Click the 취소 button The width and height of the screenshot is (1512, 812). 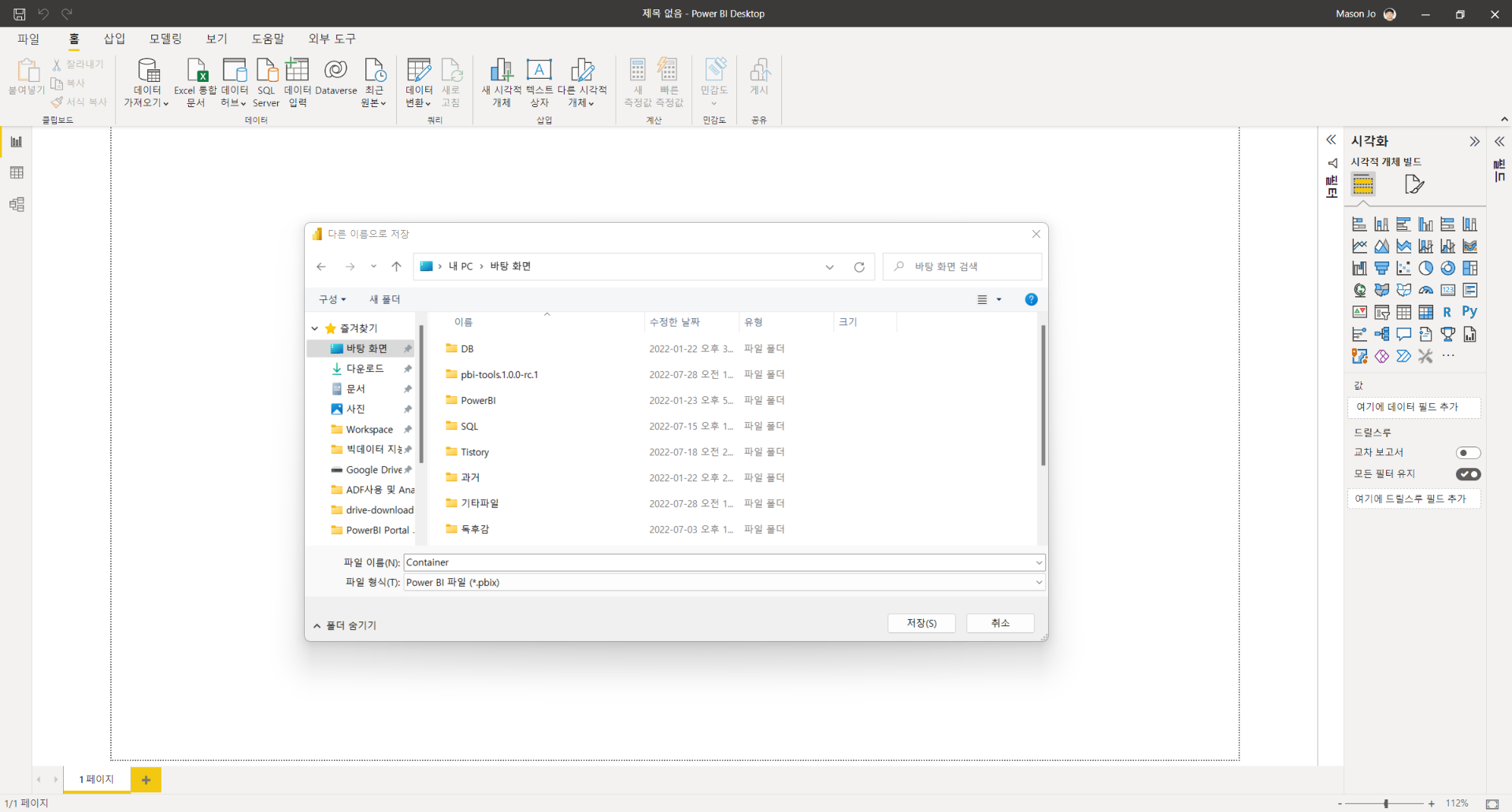click(x=1000, y=623)
